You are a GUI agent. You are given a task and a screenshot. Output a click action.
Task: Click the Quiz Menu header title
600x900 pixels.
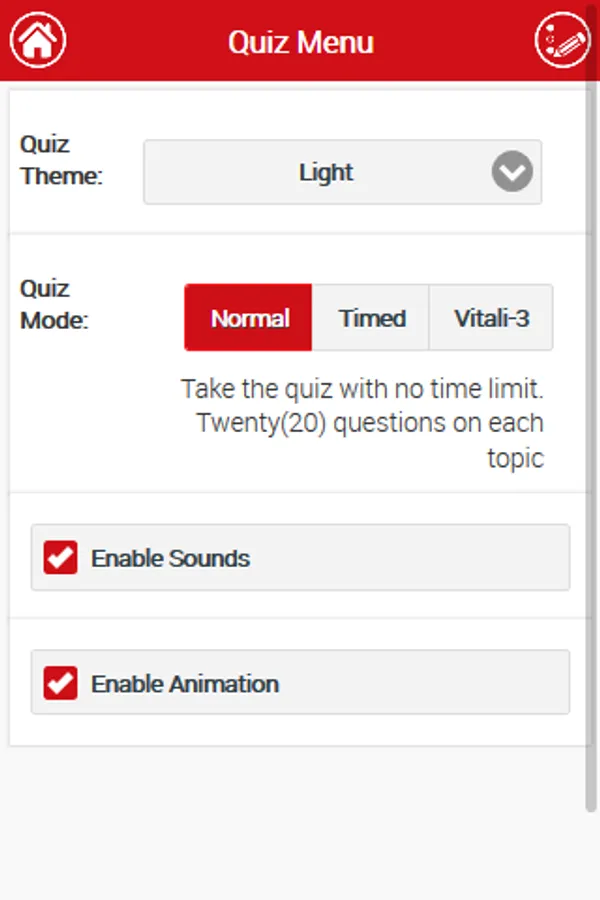300,42
